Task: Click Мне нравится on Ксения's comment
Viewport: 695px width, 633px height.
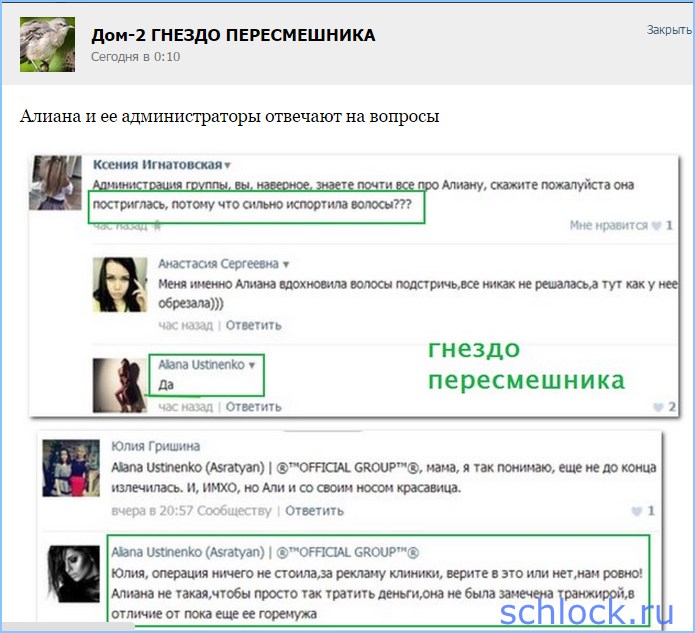Action: (x=609, y=225)
